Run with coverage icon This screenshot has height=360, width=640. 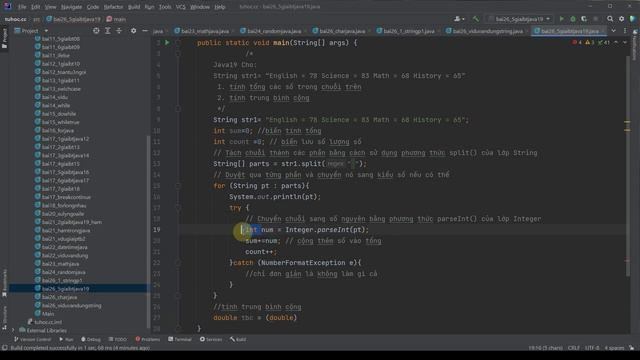(x=584, y=19)
